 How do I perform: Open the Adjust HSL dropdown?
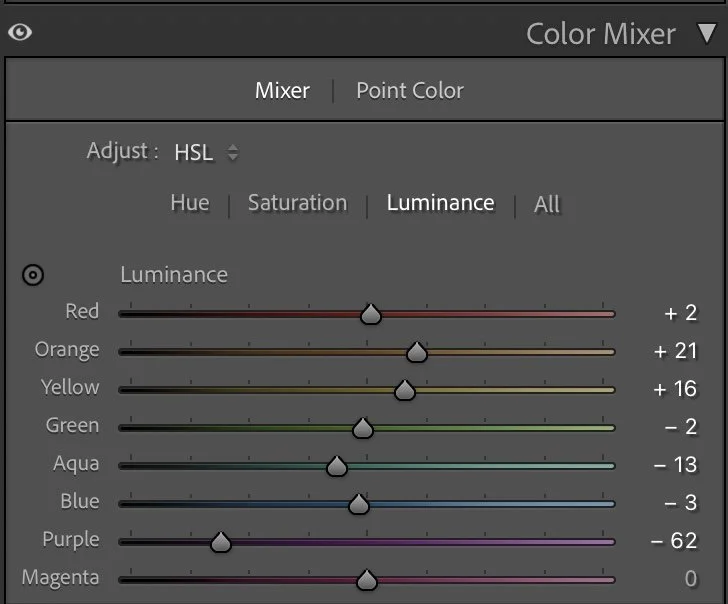[206, 152]
